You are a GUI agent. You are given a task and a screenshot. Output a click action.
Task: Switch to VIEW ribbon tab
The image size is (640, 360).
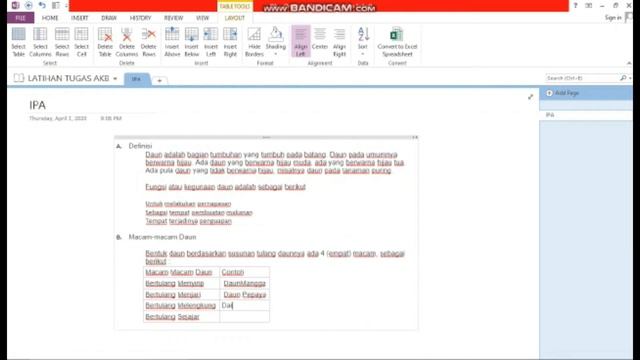(x=202, y=18)
